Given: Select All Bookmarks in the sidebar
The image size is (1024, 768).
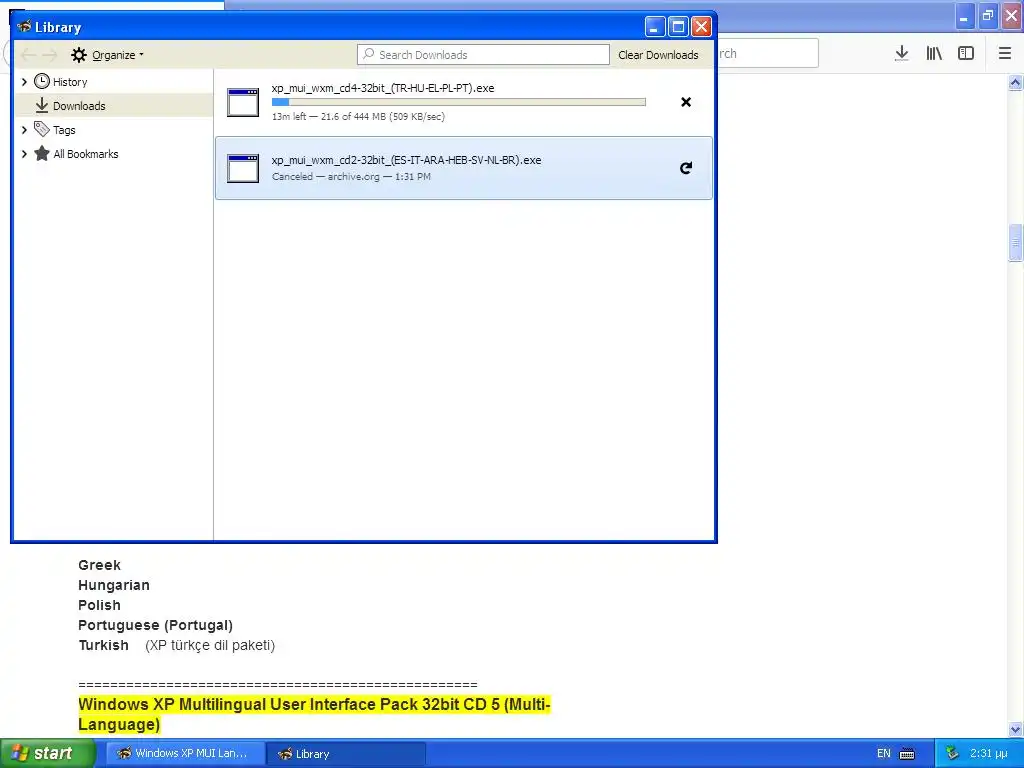Looking at the screenshot, I should click(x=86, y=154).
